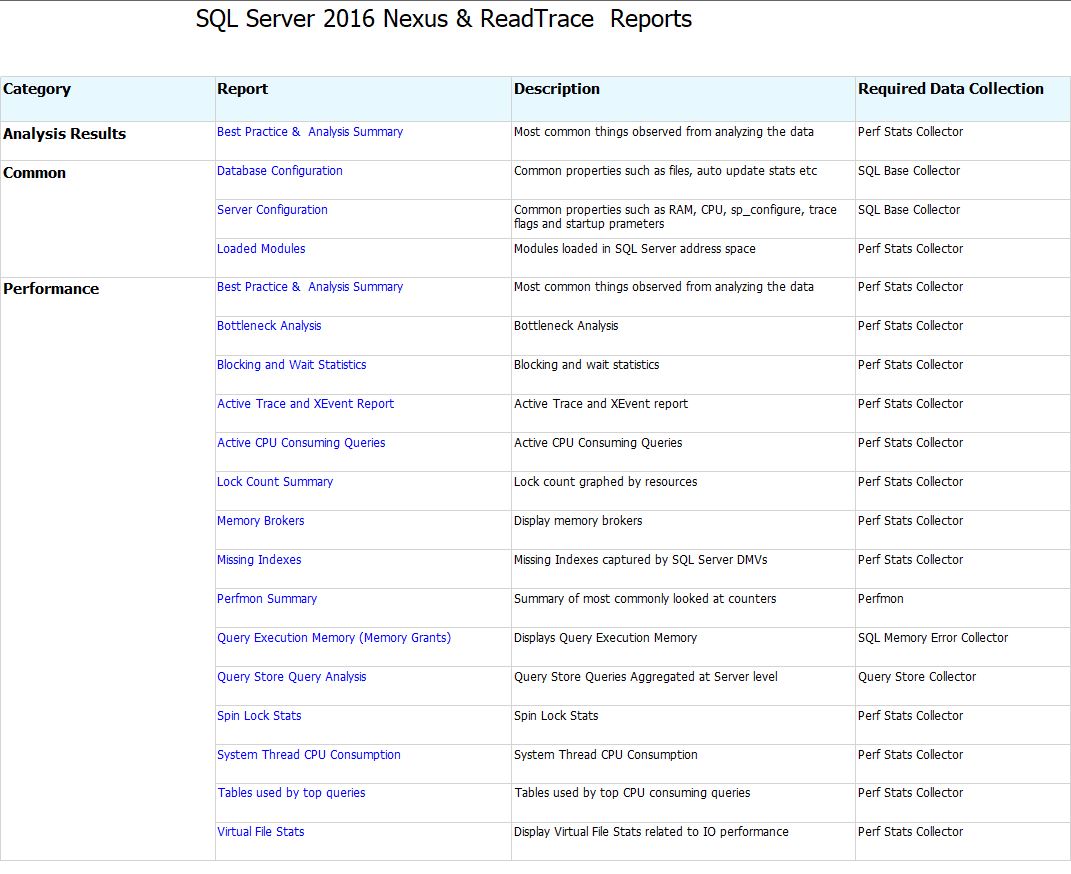This screenshot has width=1071, height=874.
Task: Click the Server Configuration description about RAM, CPU, sp_configure
Action: click(x=676, y=216)
